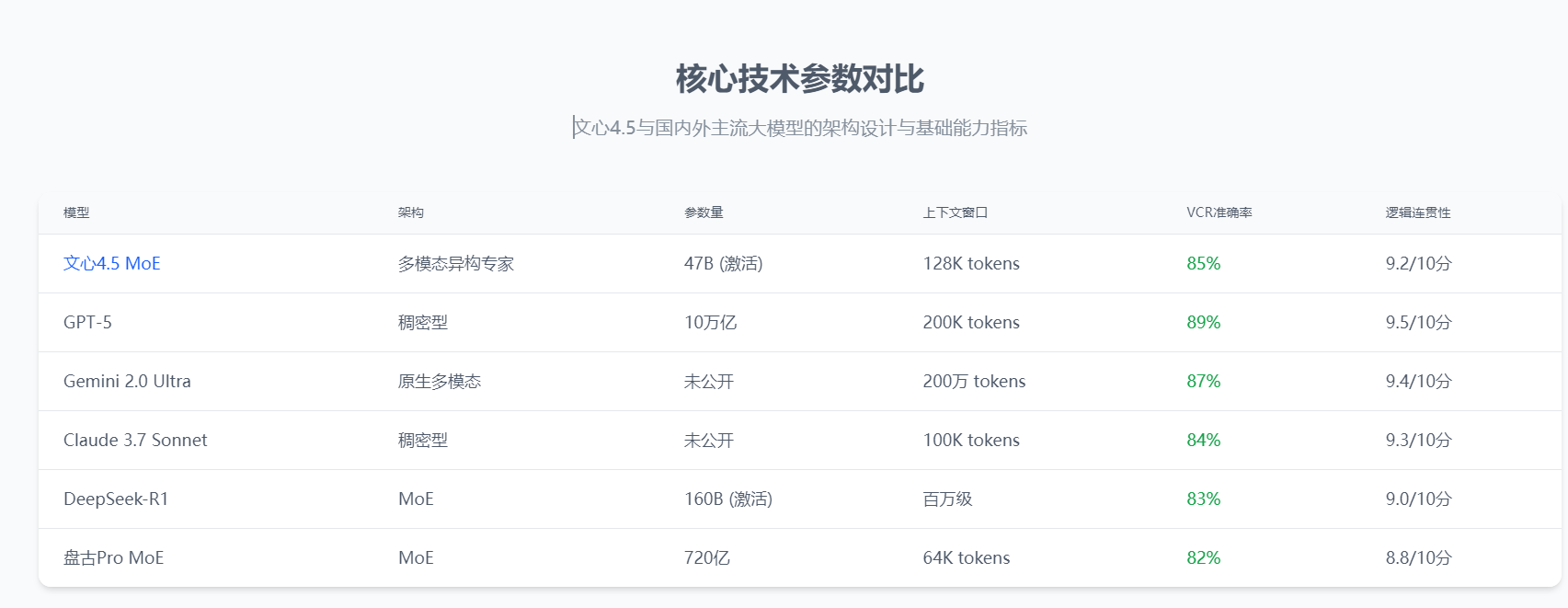This screenshot has height=608, width=1568.
Task: Select the 9.2/10分 score
Action: point(1419,263)
